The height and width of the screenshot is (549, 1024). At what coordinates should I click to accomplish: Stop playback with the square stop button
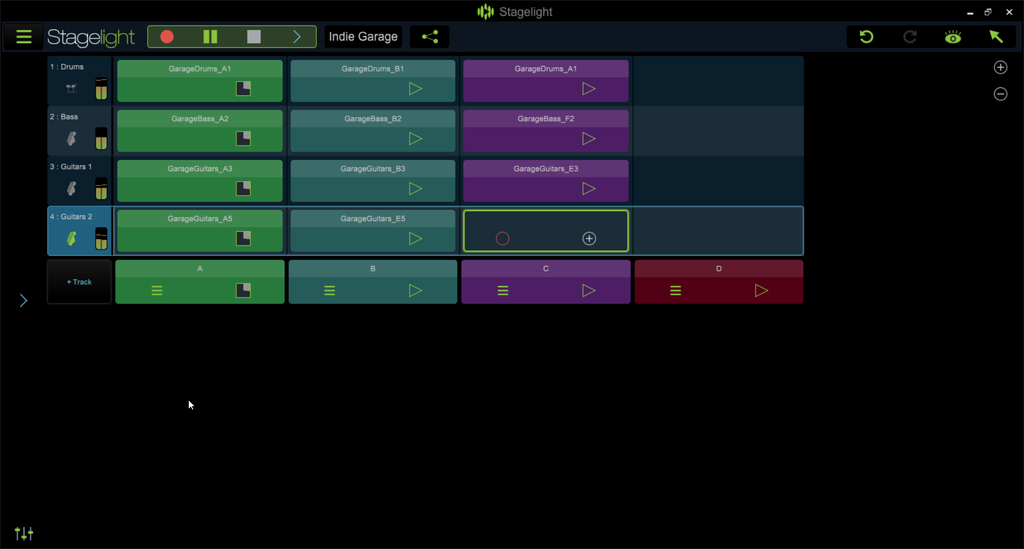(x=254, y=37)
